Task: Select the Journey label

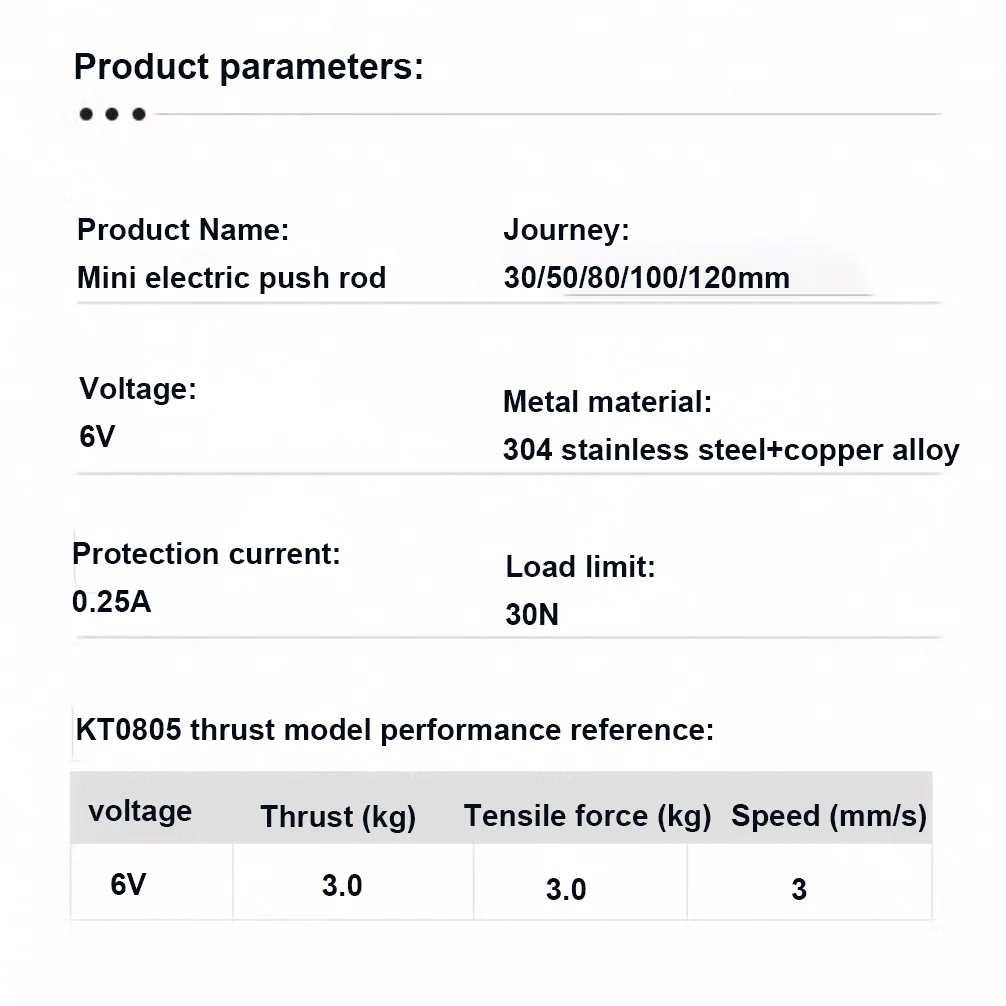Action: [x=566, y=230]
